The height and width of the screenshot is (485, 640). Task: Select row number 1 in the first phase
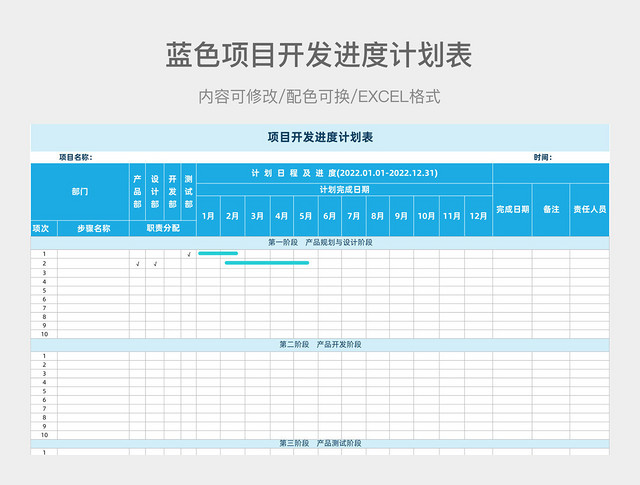coord(44,254)
